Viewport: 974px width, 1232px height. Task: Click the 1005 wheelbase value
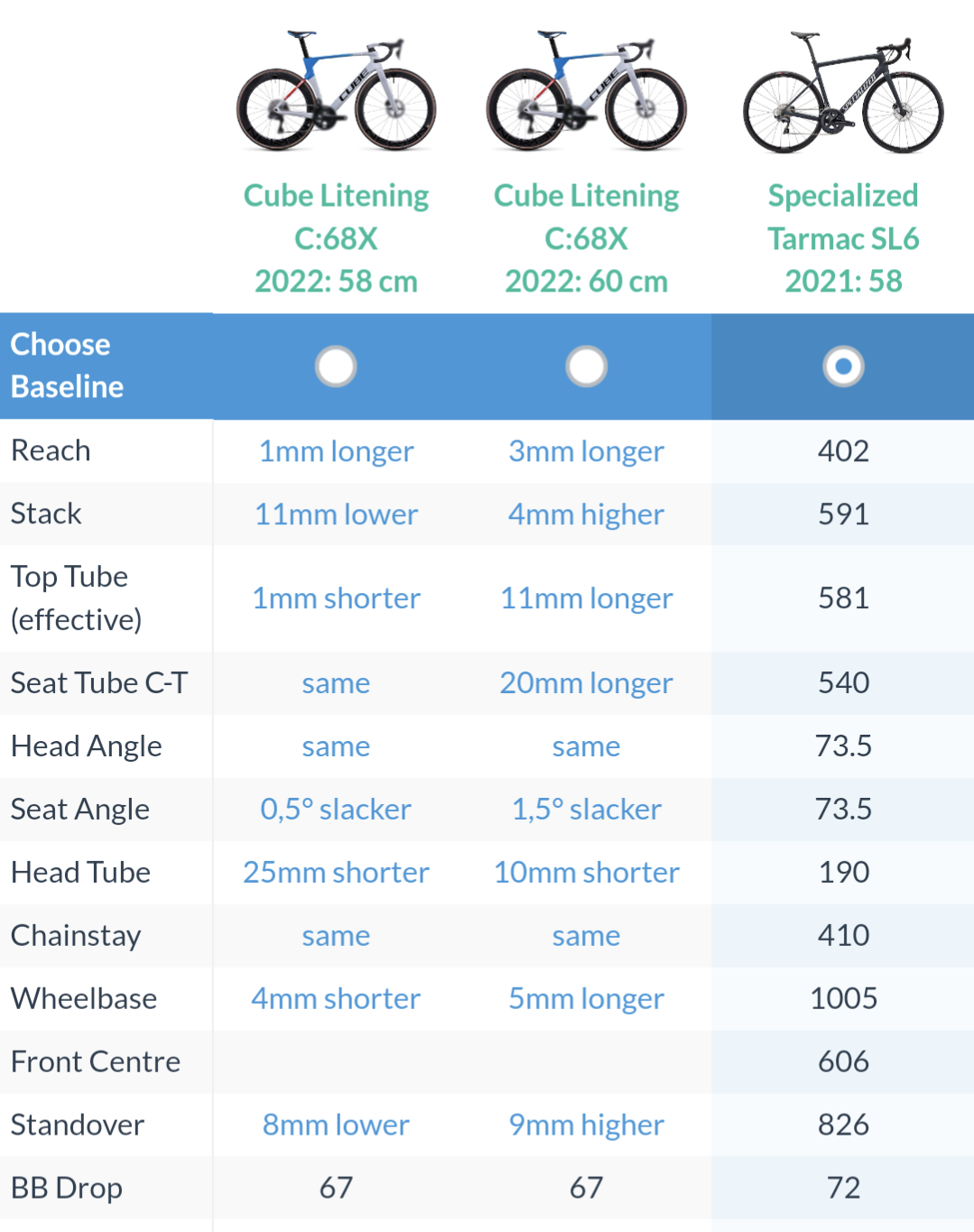(x=843, y=998)
